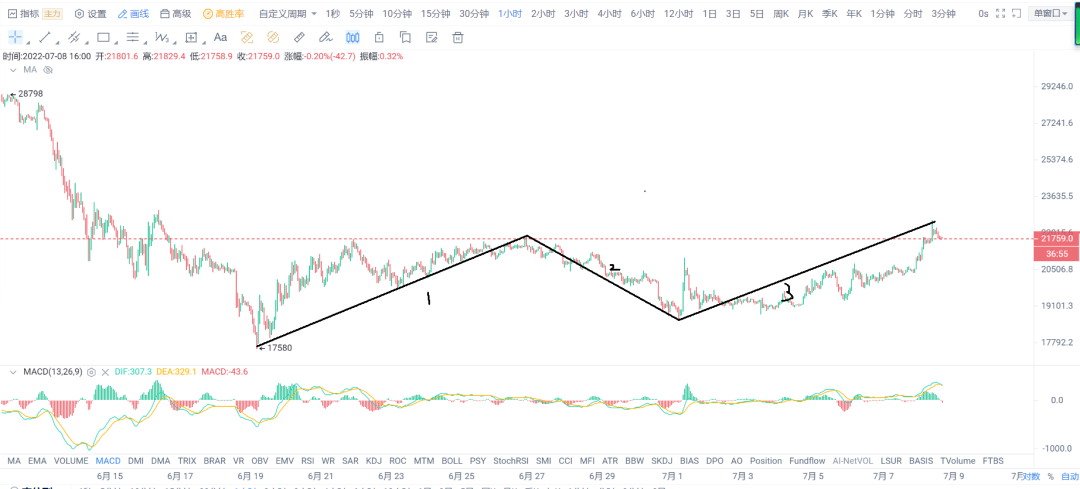Select the Aa text annotation tool
This screenshot has width=1080, height=489.
tap(220, 37)
